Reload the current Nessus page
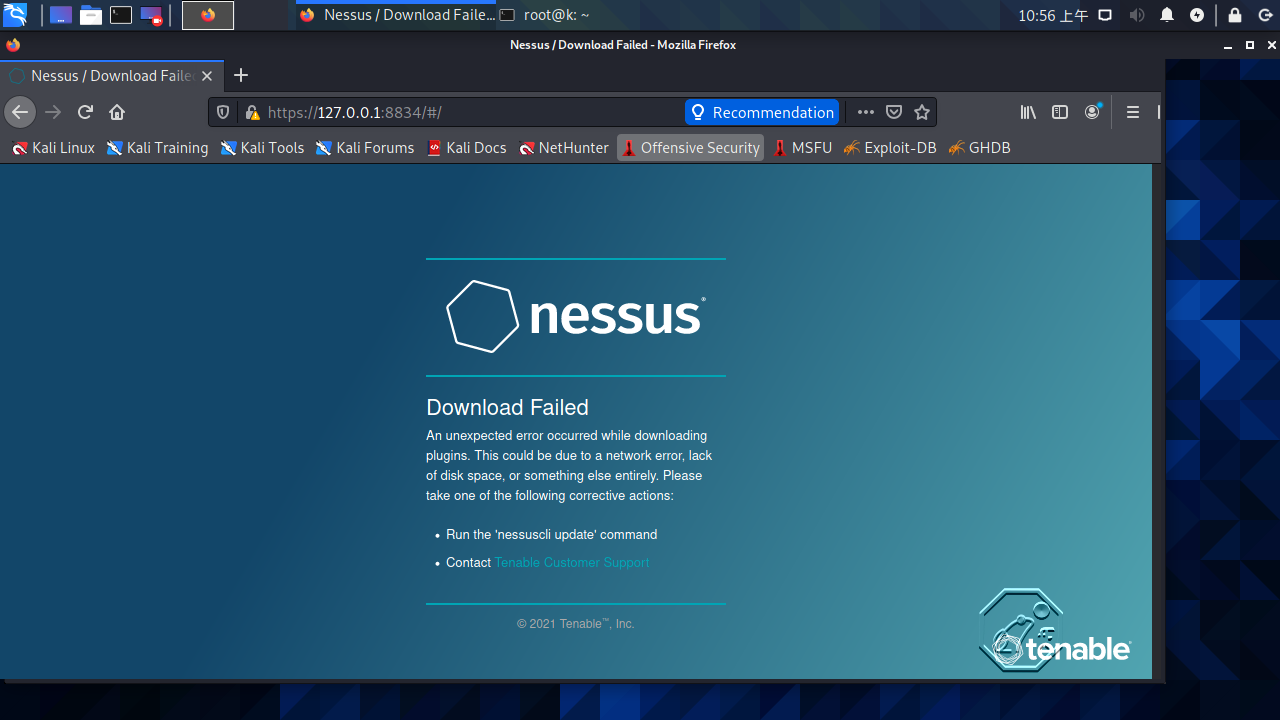The height and width of the screenshot is (720, 1280). 85,112
